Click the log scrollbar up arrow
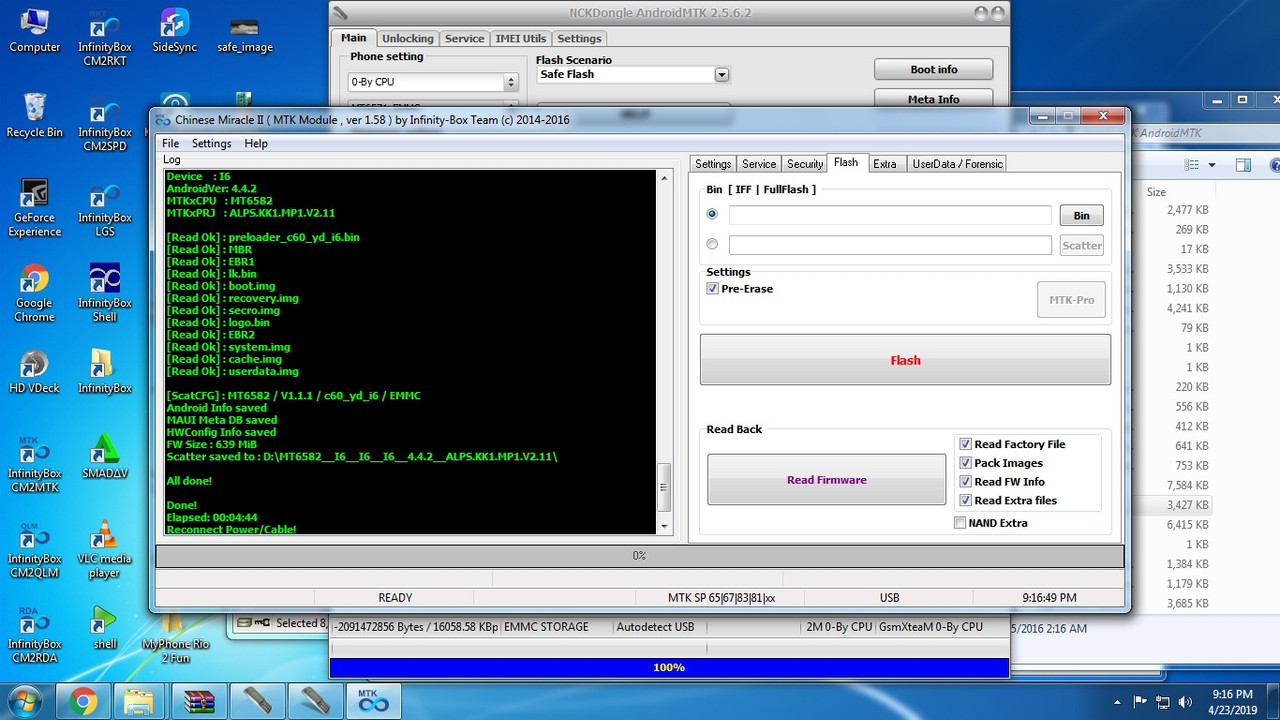 click(x=664, y=178)
